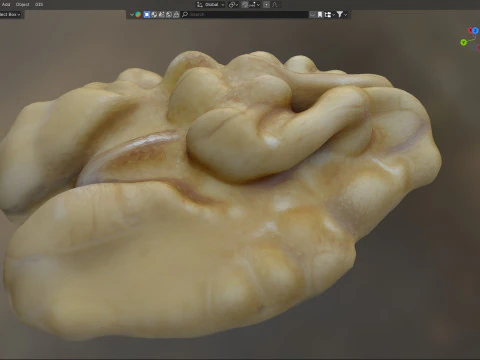
Task: Click the third icon after the blue square
Action: [169, 14]
